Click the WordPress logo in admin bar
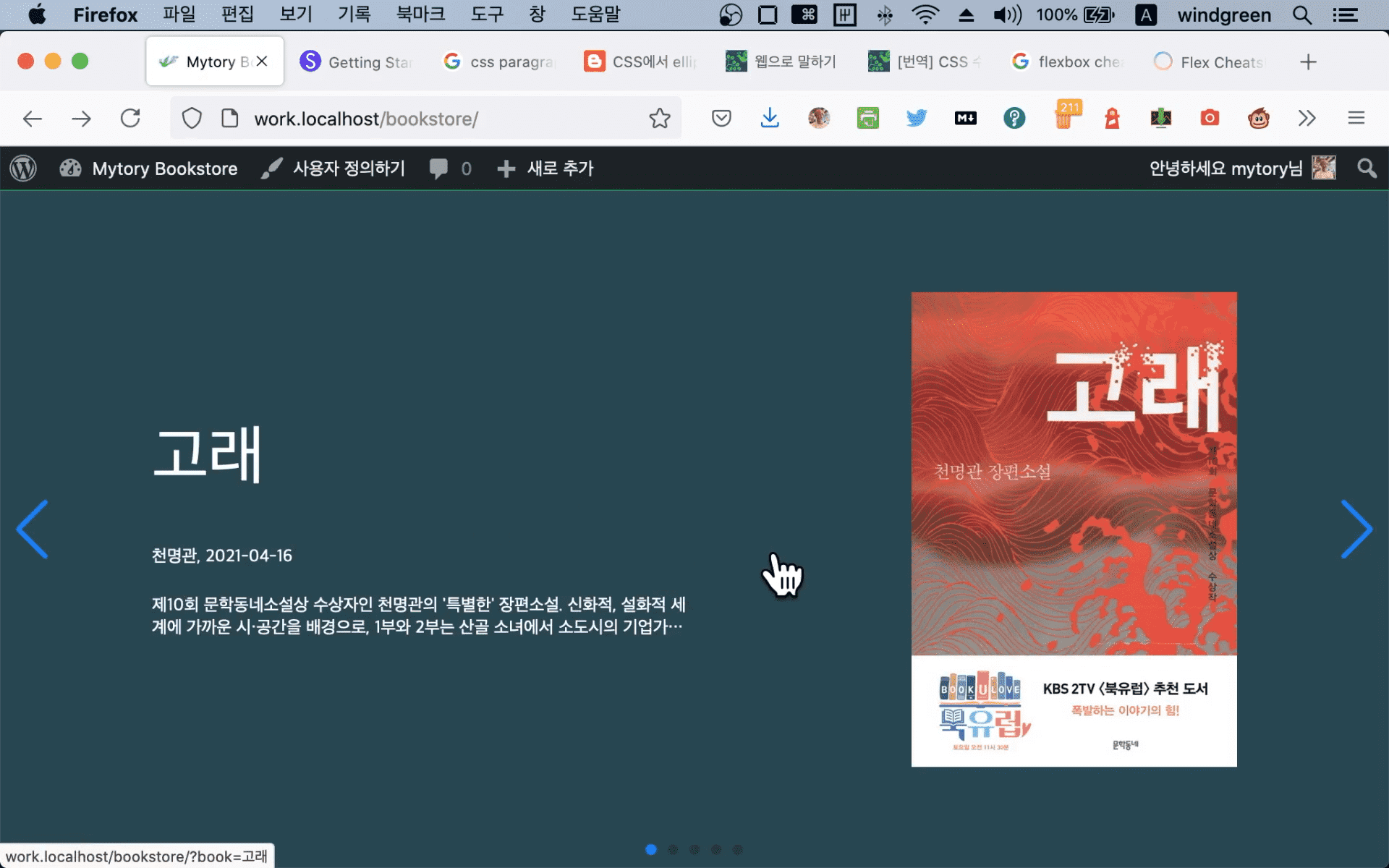The width and height of the screenshot is (1389, 868). click(23, 169)
